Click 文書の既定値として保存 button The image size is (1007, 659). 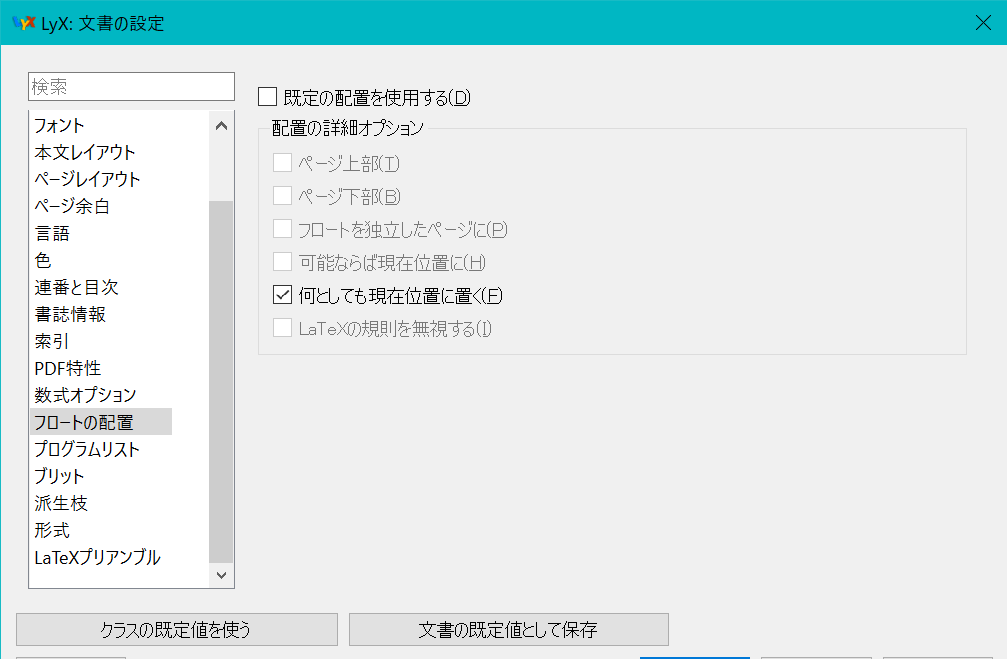click(509, 629)
